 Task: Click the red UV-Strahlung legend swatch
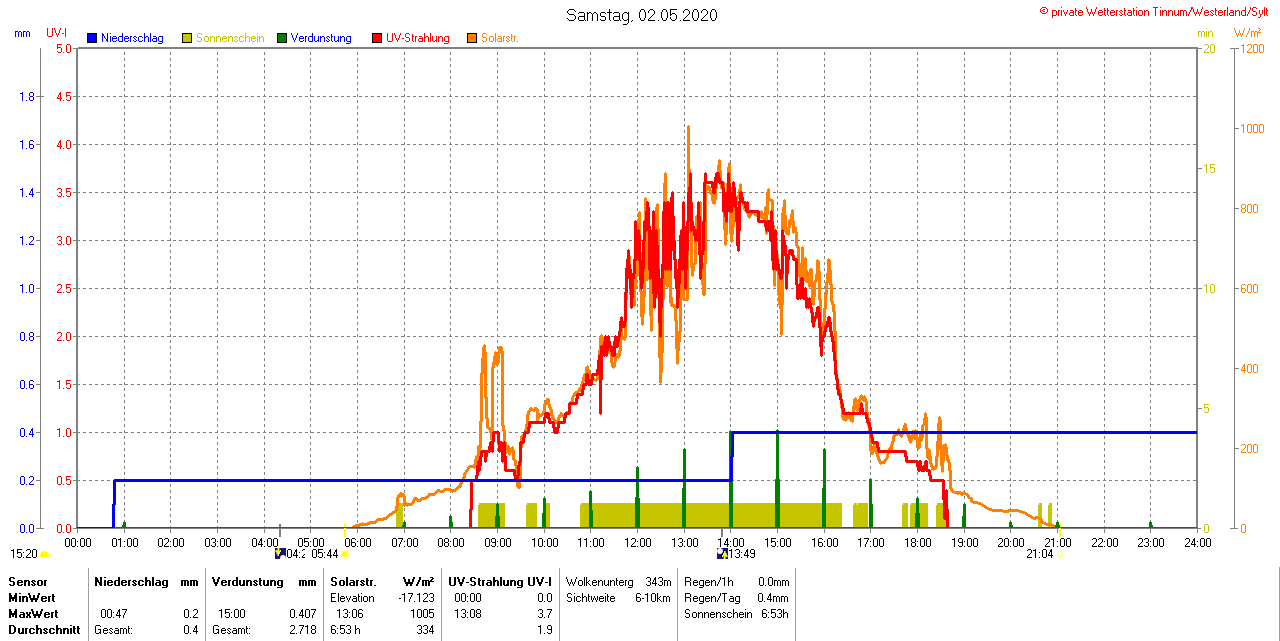click(x=377, y=38)
